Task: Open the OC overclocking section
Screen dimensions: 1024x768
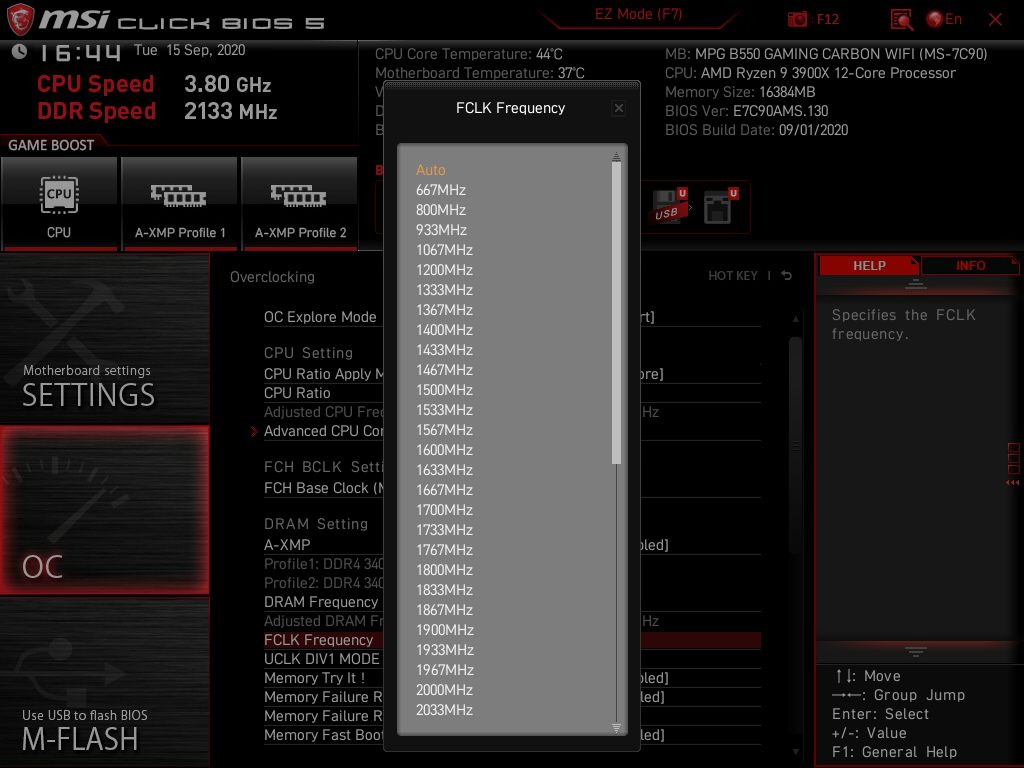Action: (x=104, y=510)
